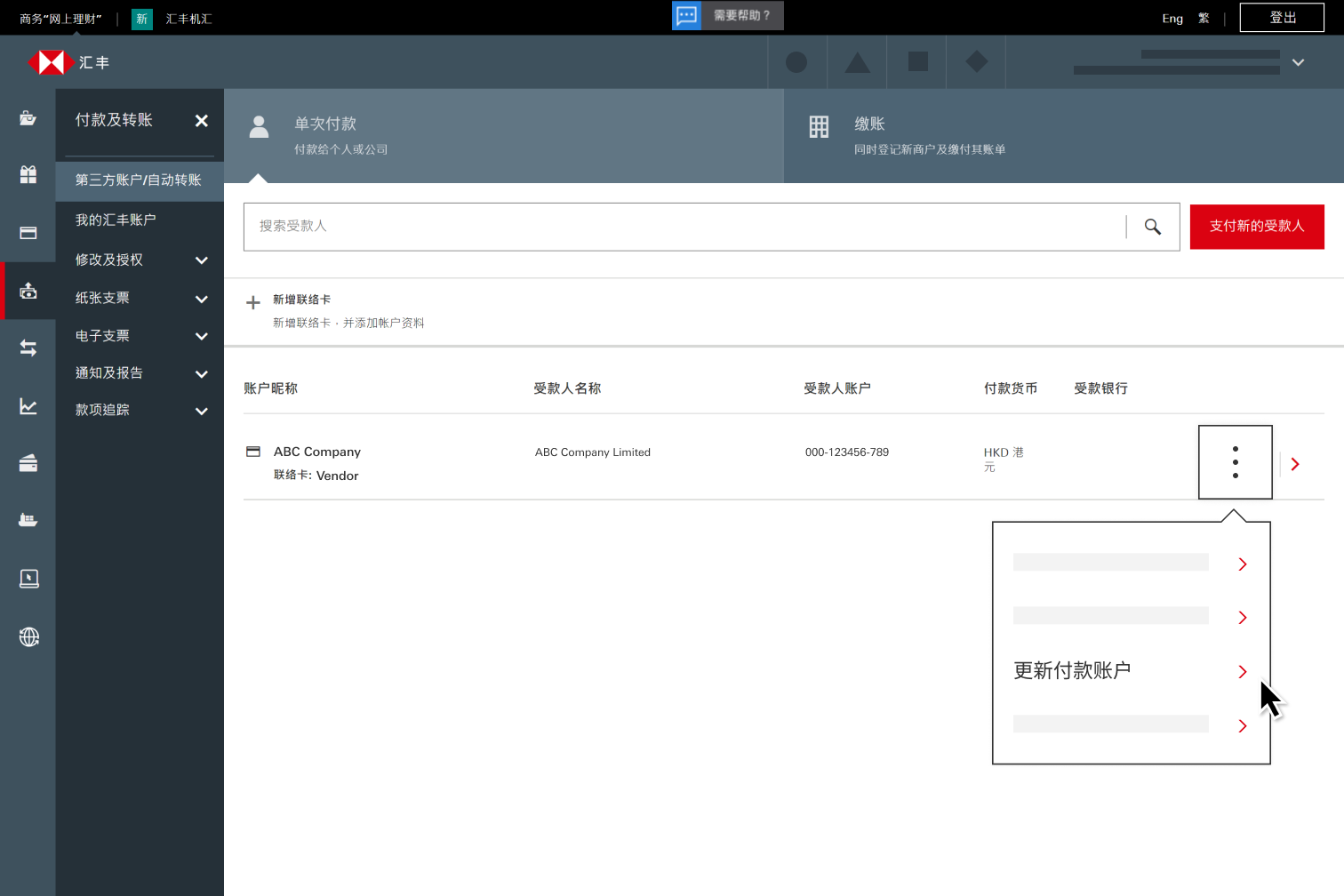Open the chart graph sidebar icon
The height and width of the screenshot is (896, 1344).
tap(28, 406)
